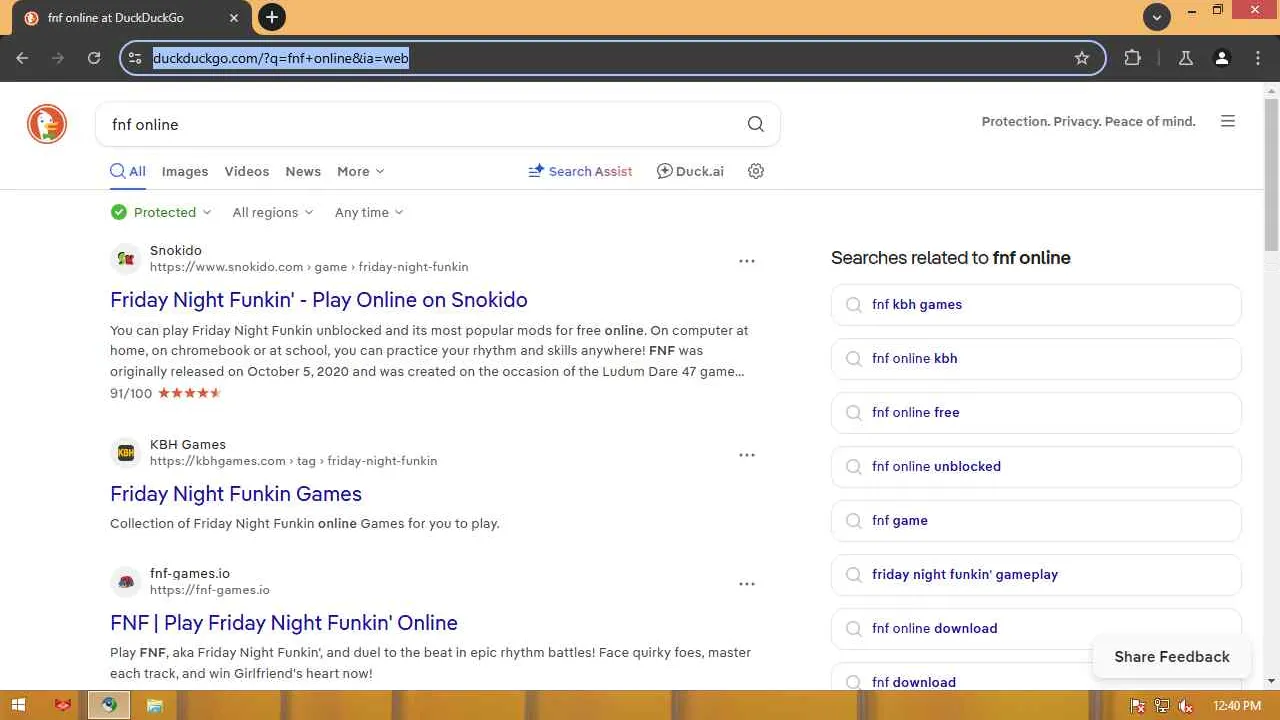Select the All results tab
This screenshot has width=1280, height=720.
coord(128,171)
